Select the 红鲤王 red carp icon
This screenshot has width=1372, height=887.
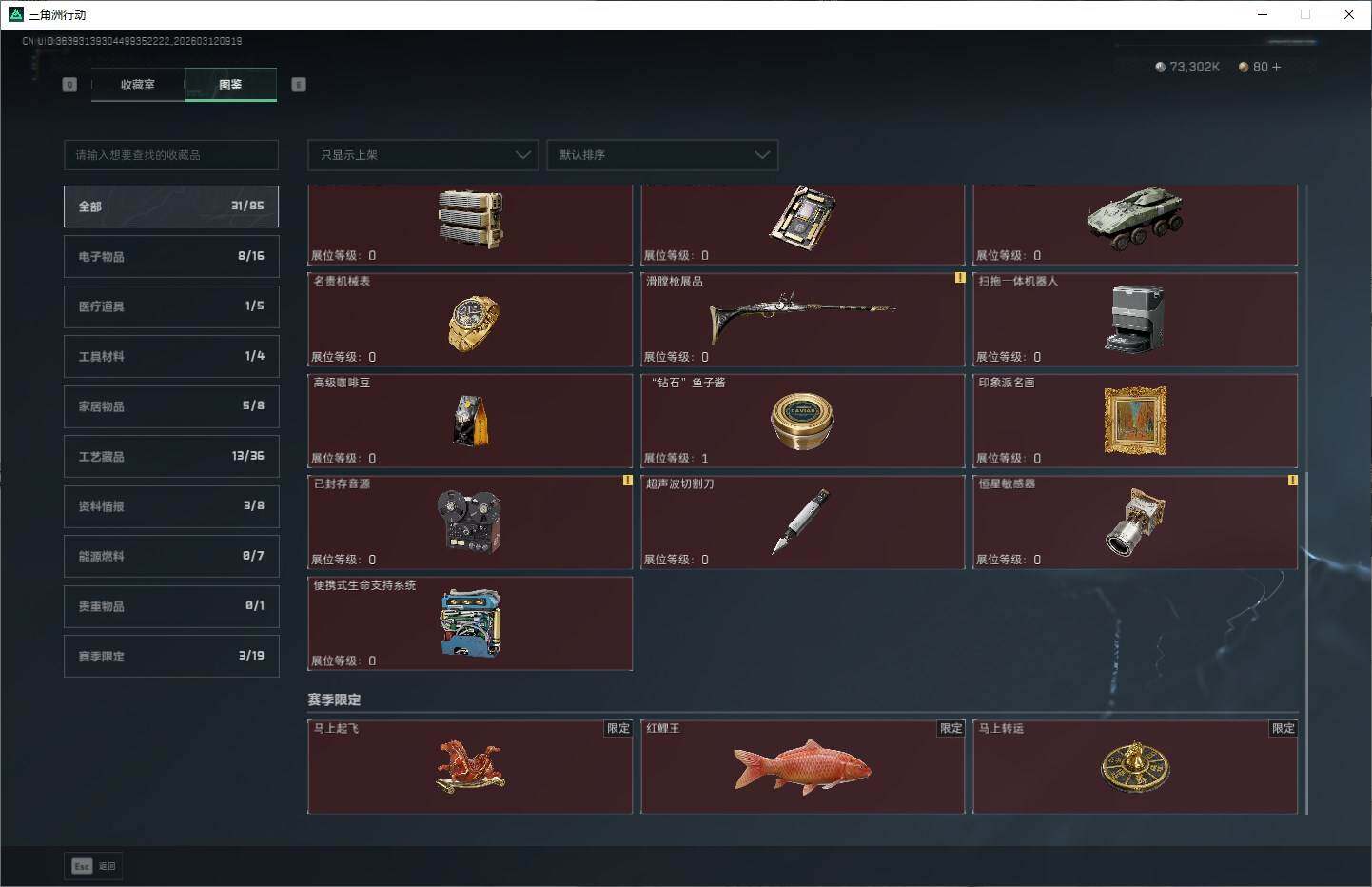coord(802,767)
